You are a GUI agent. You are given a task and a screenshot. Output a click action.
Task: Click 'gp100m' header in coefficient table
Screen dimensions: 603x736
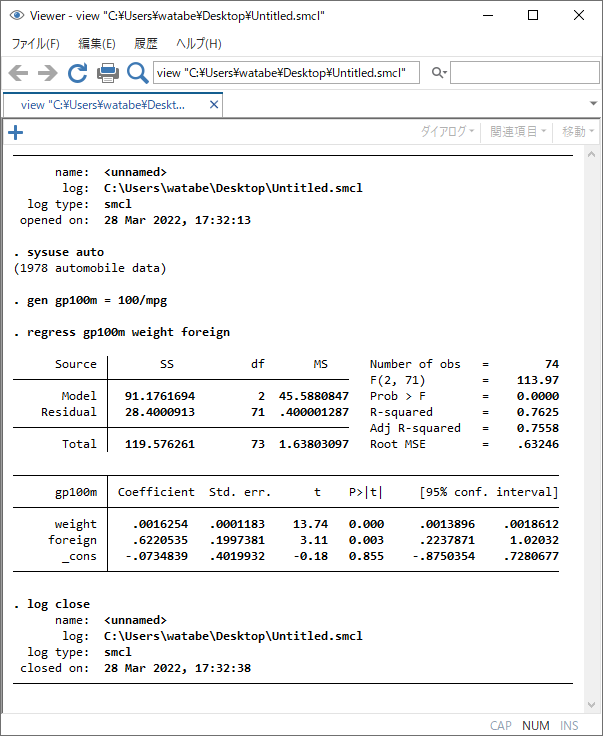76,492
